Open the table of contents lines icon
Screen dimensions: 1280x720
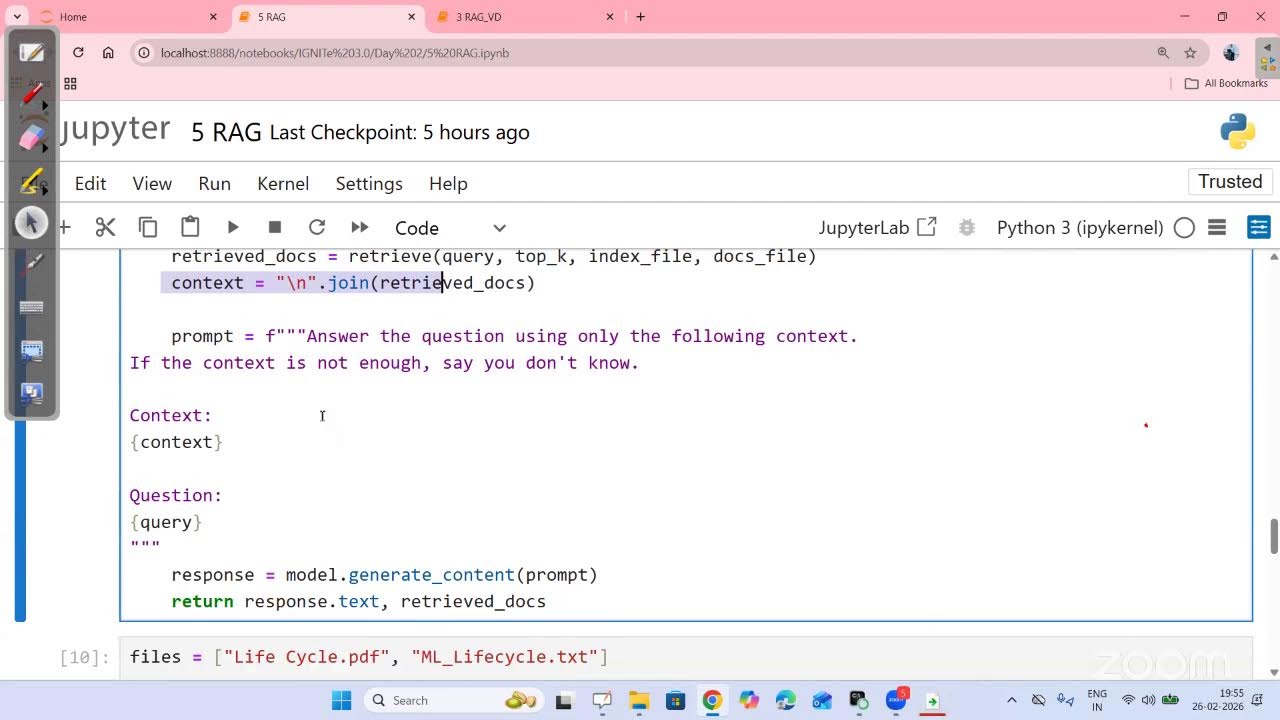click(1217, 228)
